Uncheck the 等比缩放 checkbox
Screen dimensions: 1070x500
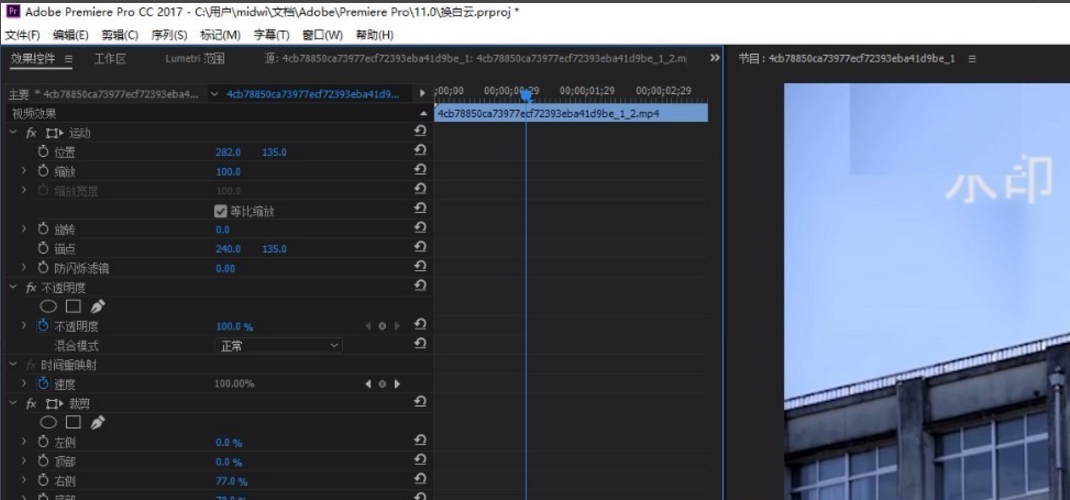tap(220, 211)
